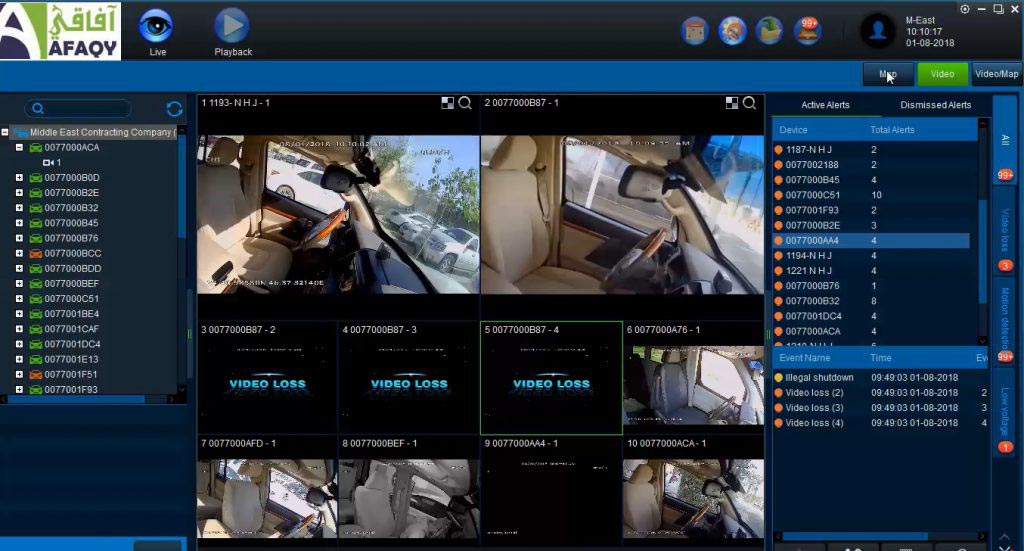Select alert row 0077000C51
Screen dimensions: 1024x551
tap(872, 195)
